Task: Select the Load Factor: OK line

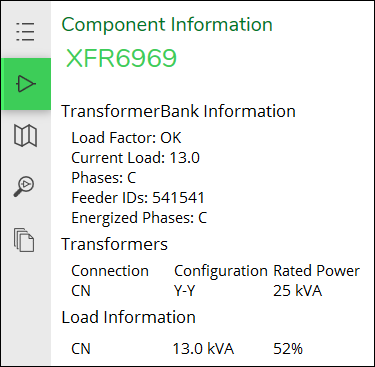Action: click(x=126, y=138)
